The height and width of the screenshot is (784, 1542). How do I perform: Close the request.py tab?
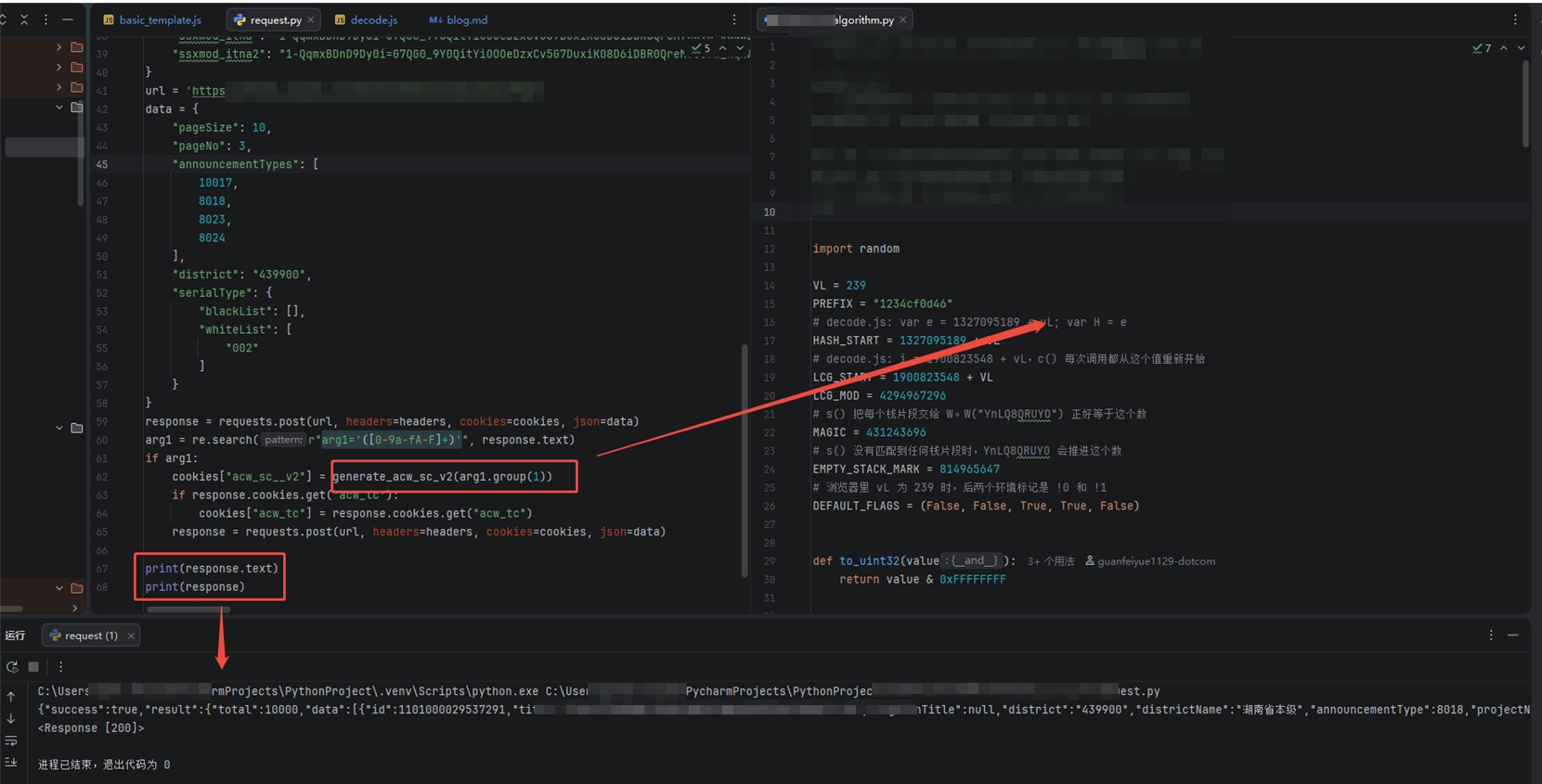311,19
